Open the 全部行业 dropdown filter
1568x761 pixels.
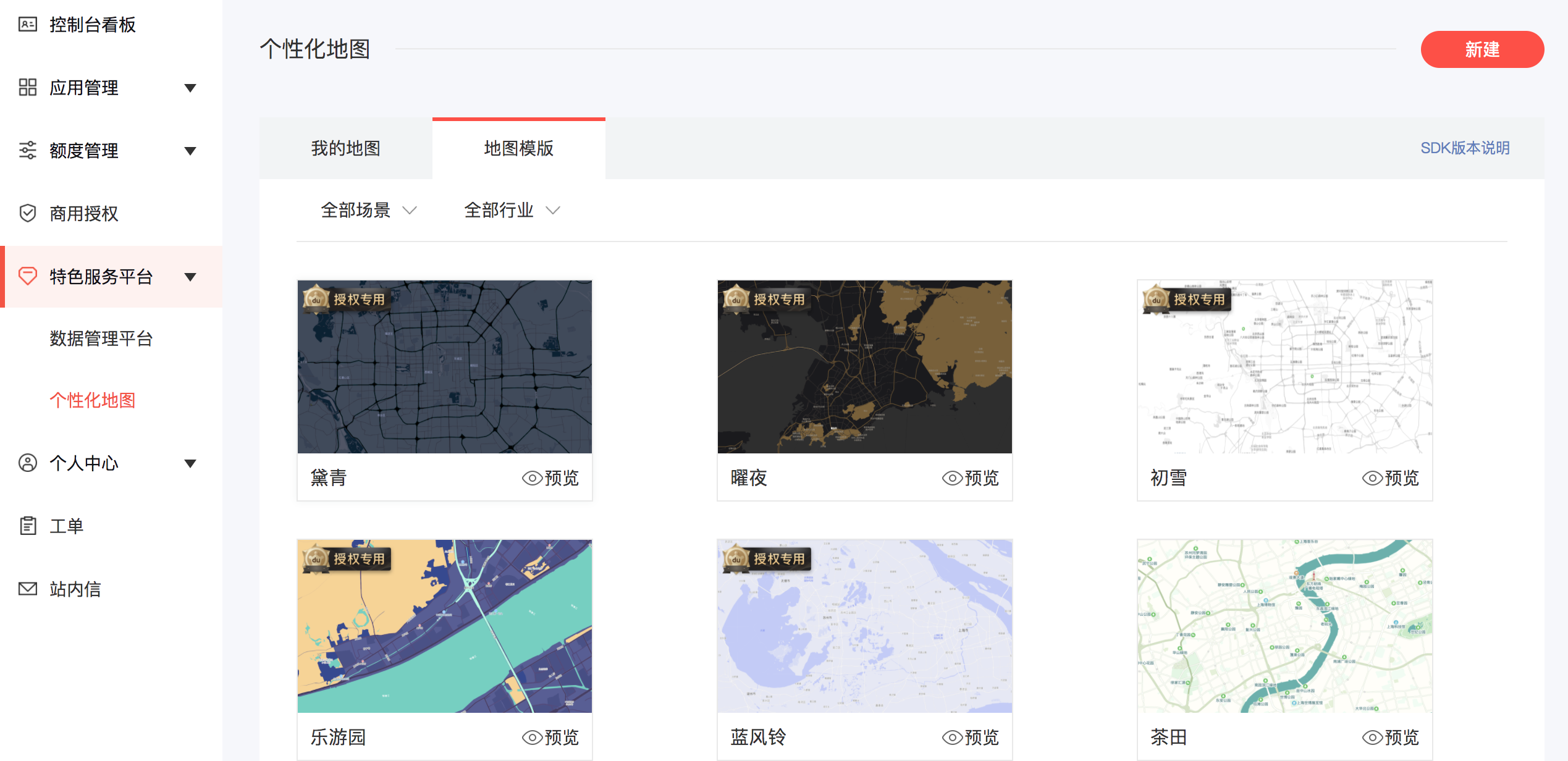[x=512, y=211]
